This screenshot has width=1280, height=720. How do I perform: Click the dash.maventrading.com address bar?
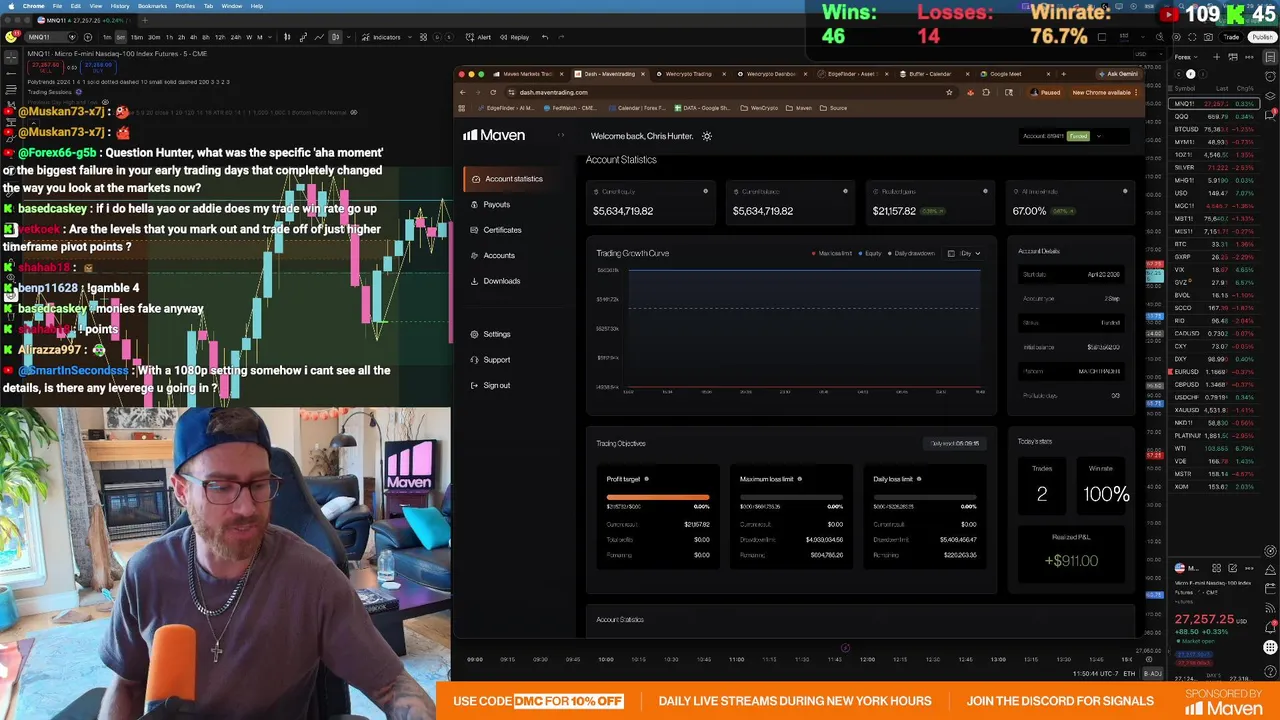tap(730, 92)
